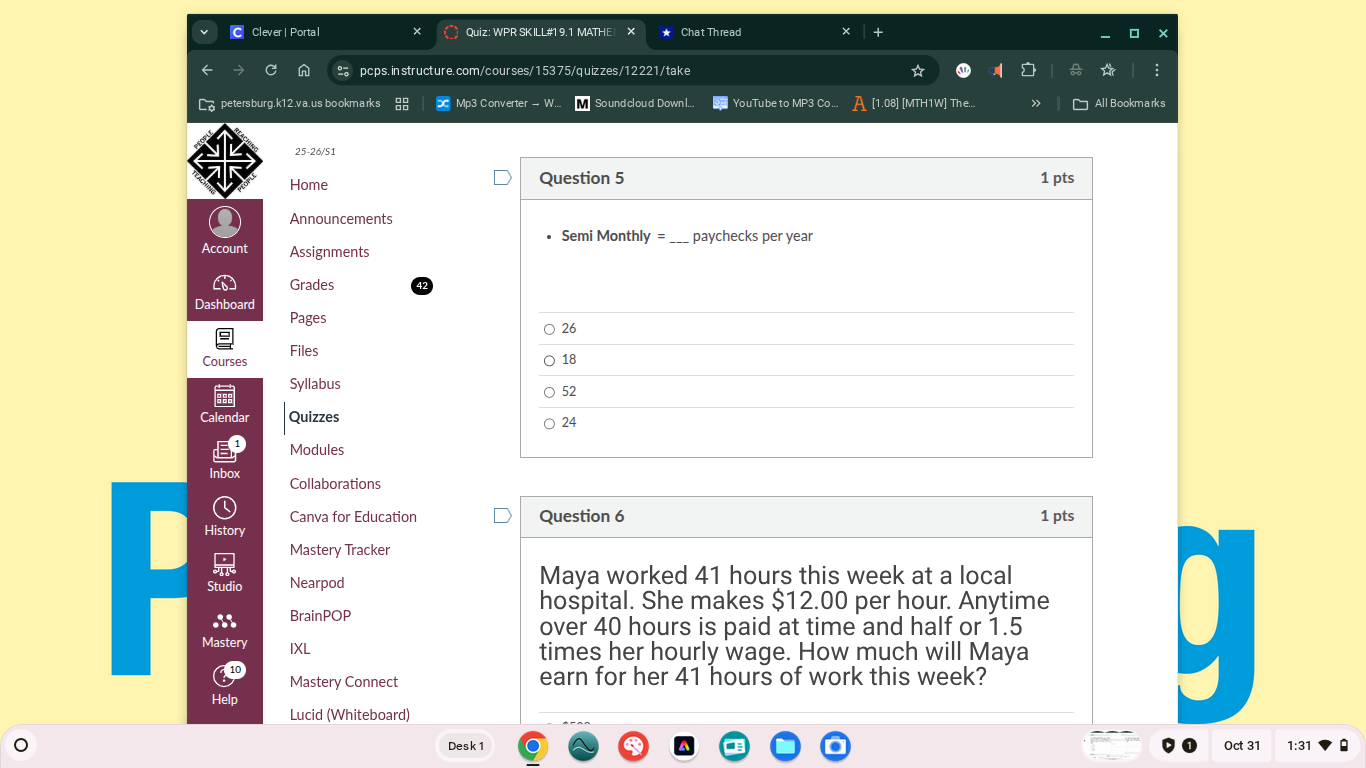Screen dimensions: 1366x768
Task: Open the apps grid shortcut in bookmarks bar
Action: tap(402, 103)
